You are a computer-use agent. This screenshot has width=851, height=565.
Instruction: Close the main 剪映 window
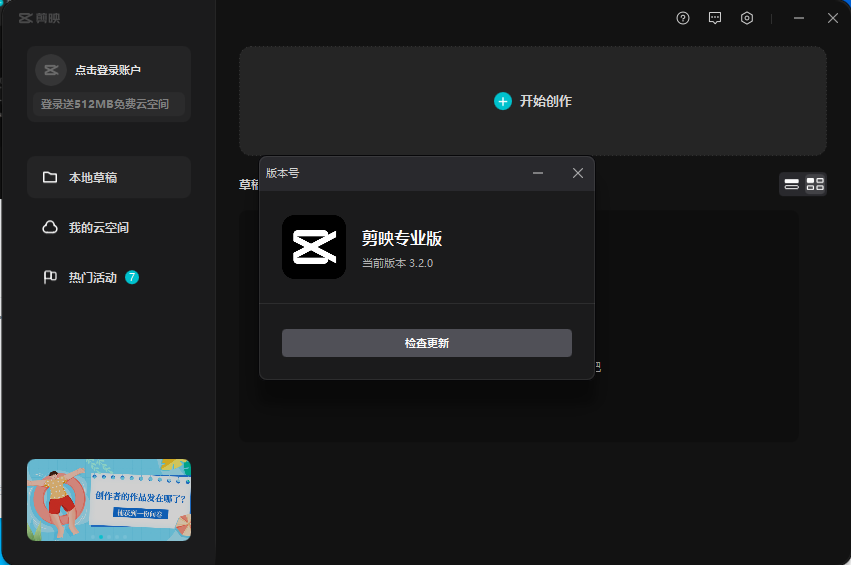click(833, 18)
